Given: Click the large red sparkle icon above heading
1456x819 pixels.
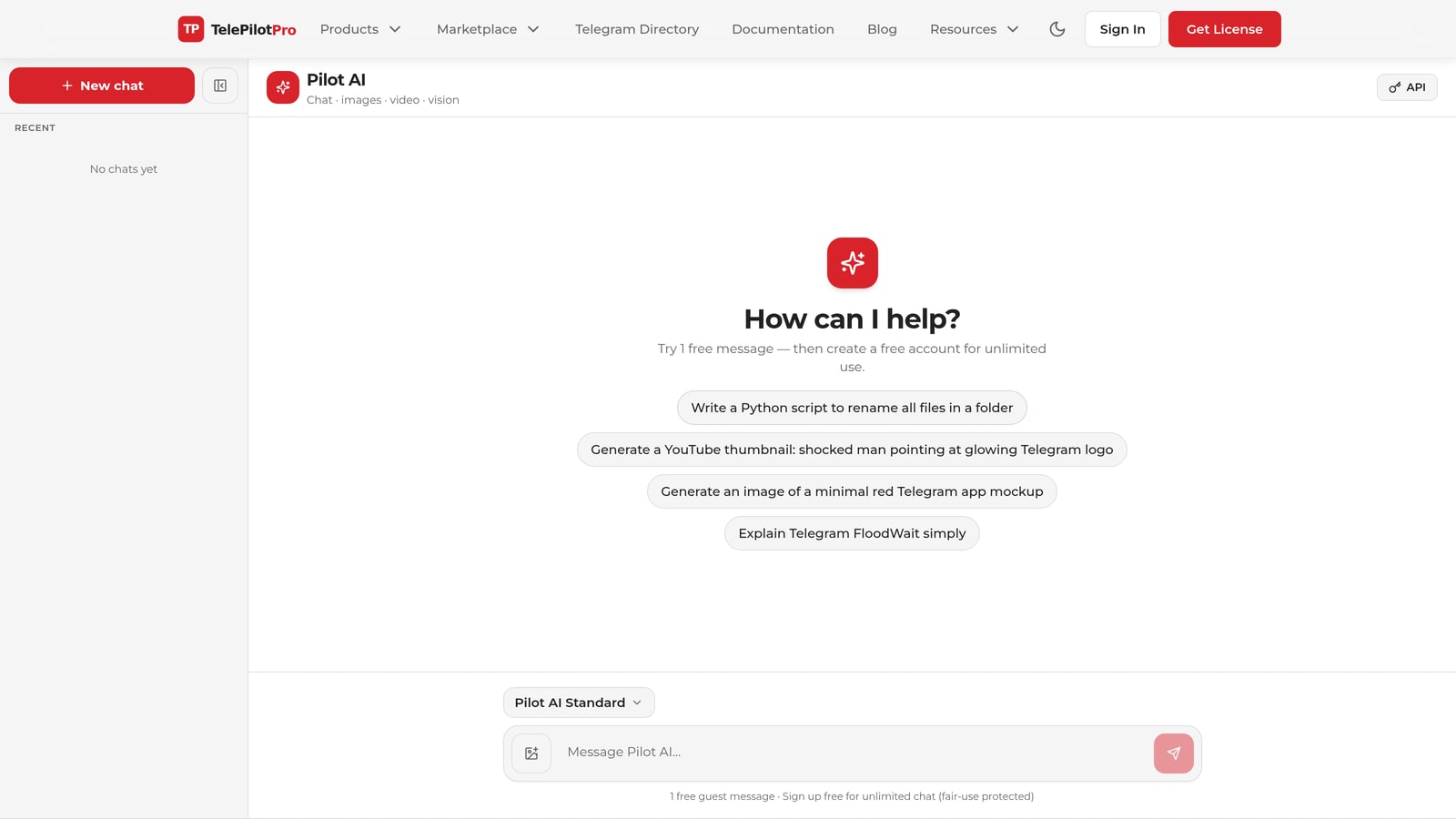Looking at the screenshot, I should point(853,263).
